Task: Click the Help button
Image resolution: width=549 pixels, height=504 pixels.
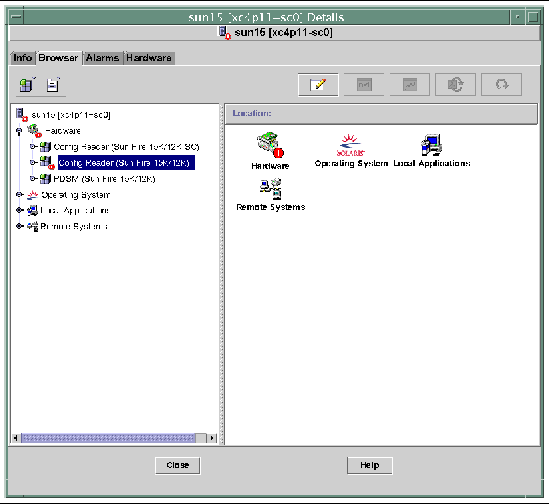Action: 370,465
